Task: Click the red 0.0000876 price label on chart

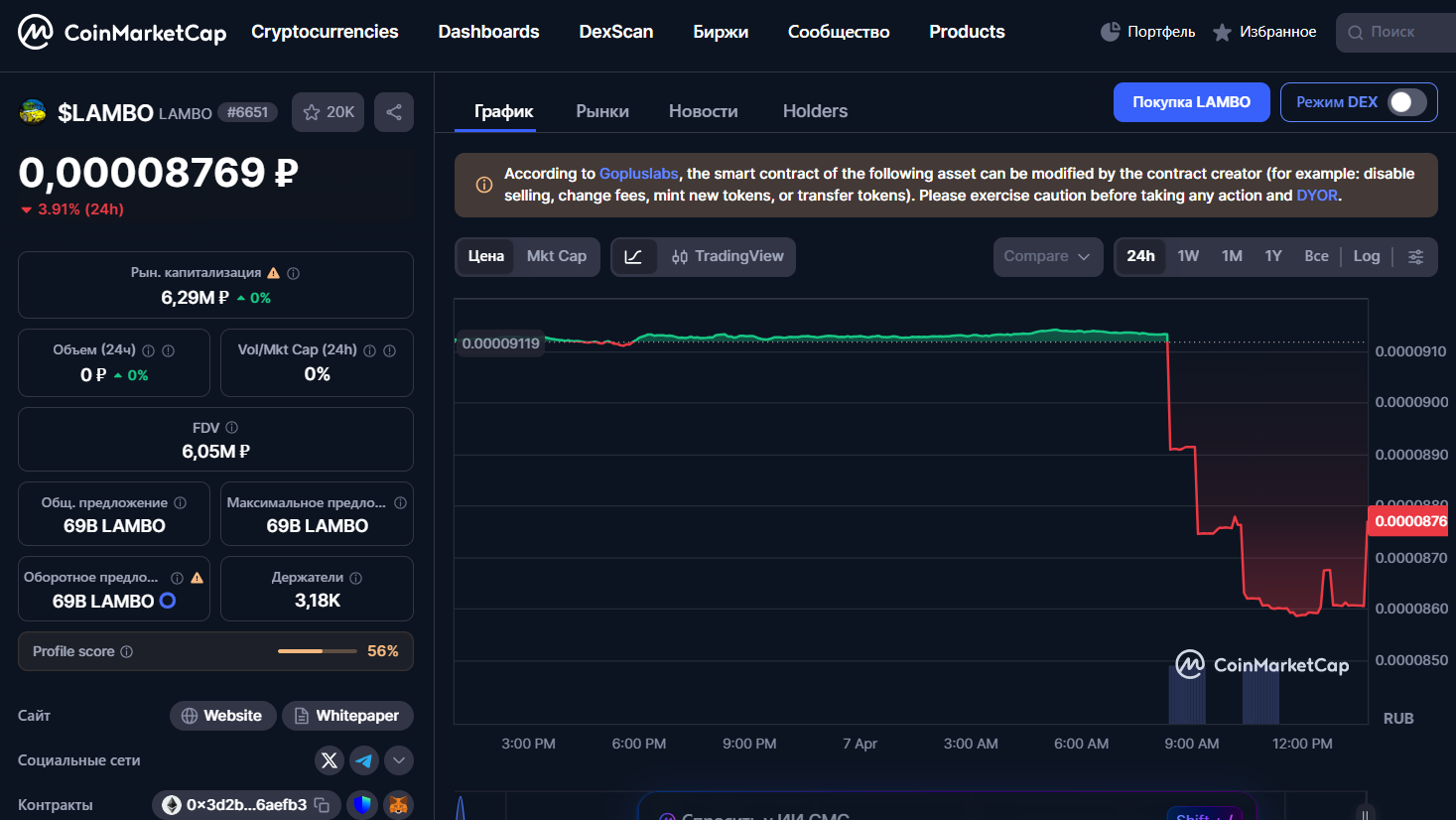Action: coord(1408,521)
